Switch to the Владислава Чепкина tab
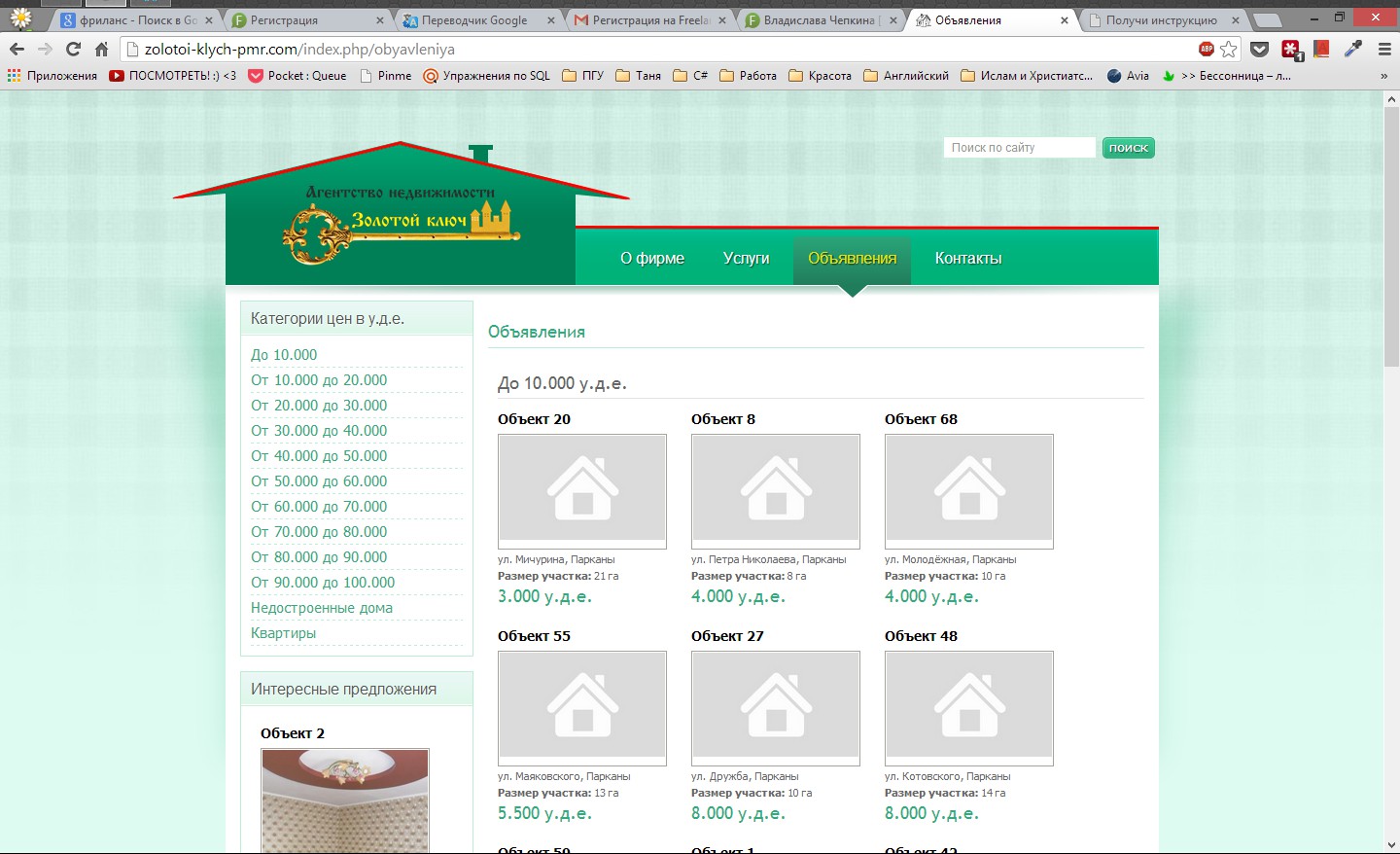 (821, 19)
